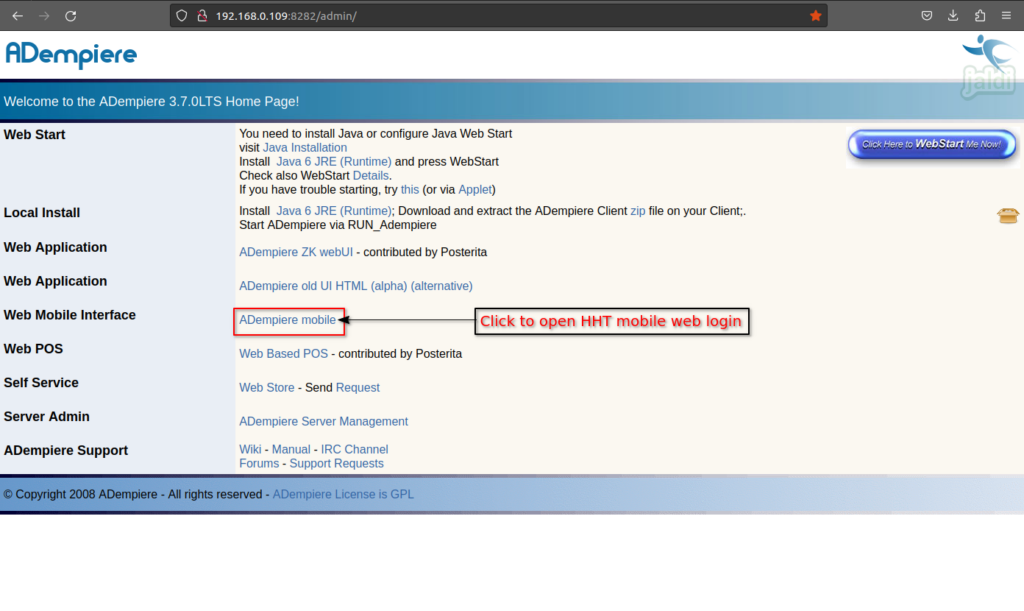Viewport: 1024px width, 611px height.
Task: Click the WebStart Me Now button
Action: click(932, 144)
